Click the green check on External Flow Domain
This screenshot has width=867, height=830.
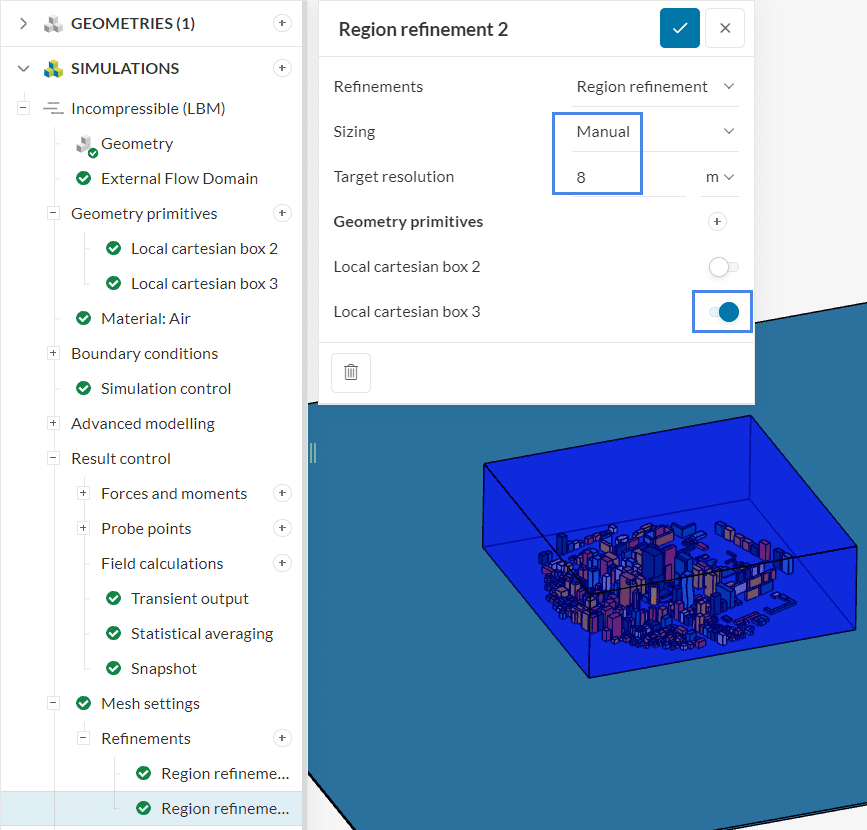[83, 178]
